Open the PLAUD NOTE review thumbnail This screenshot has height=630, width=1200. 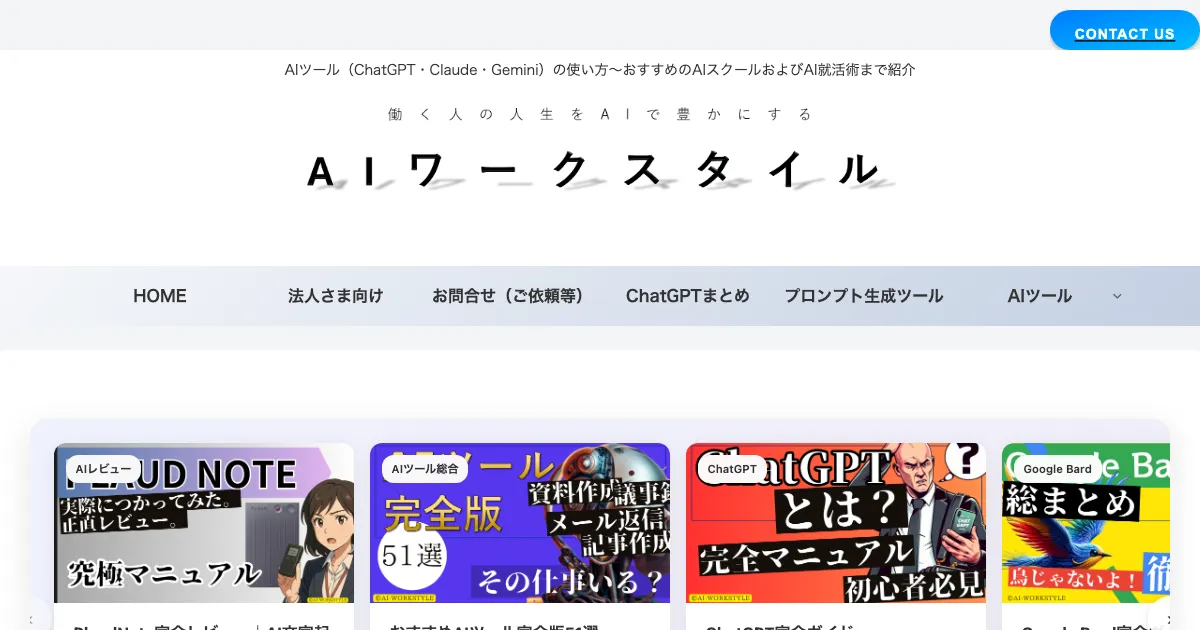(204, 523)
